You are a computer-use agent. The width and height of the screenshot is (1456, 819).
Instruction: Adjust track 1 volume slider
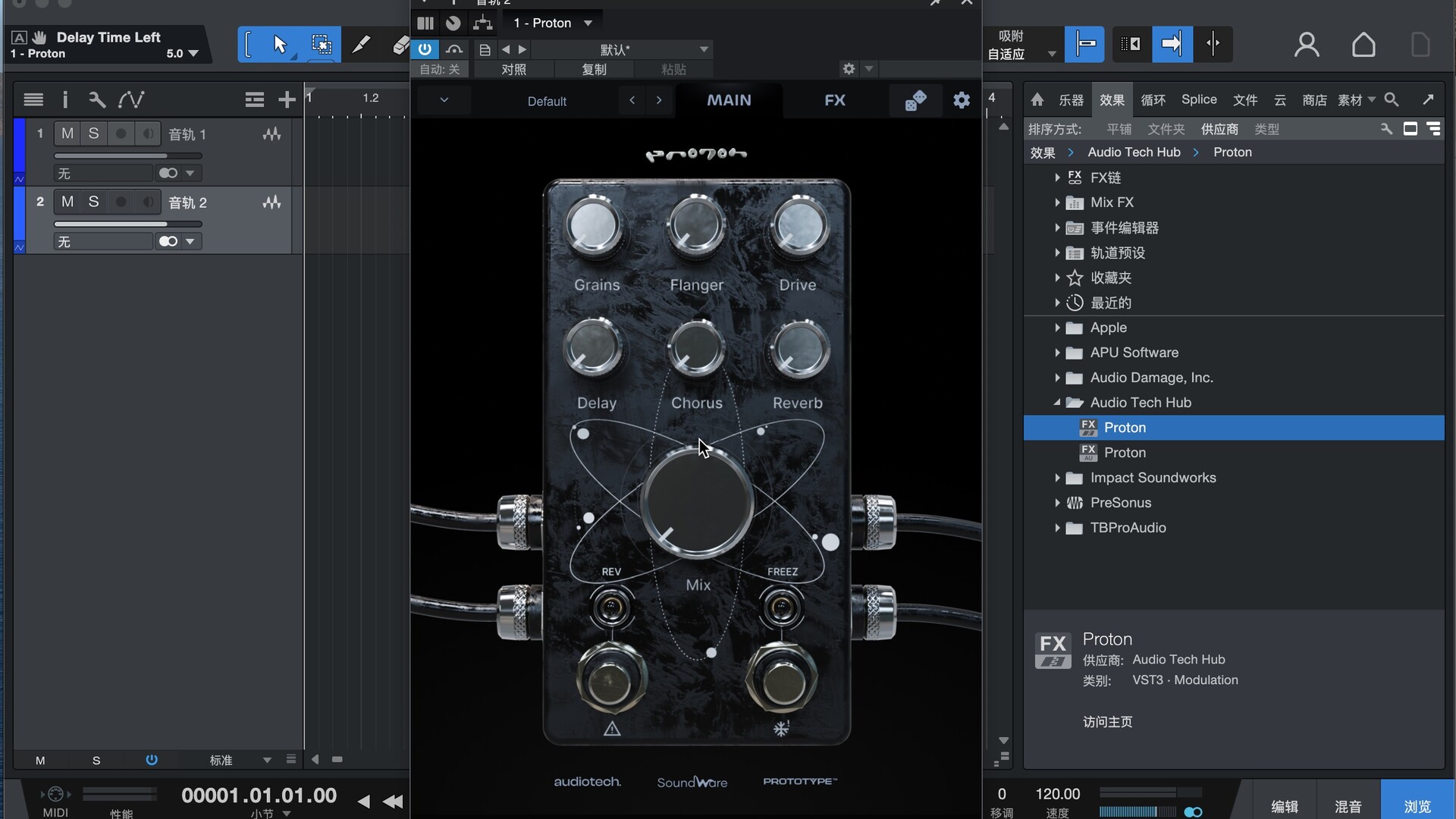pos(127,156)
